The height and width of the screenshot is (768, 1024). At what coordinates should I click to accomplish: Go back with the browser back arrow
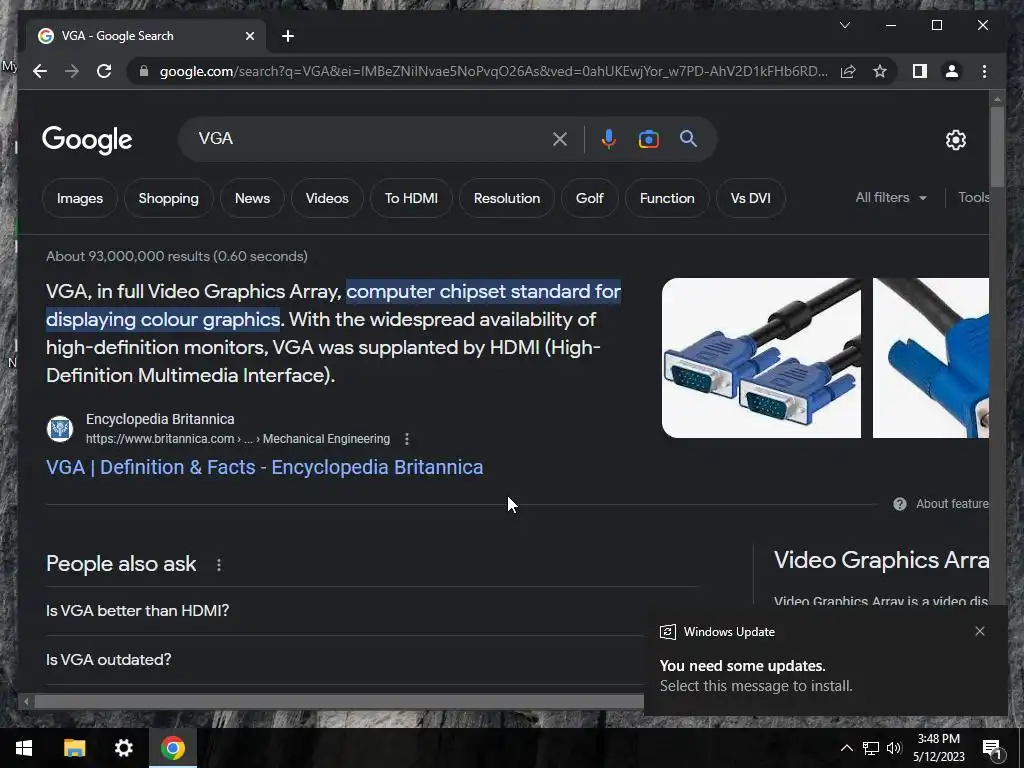(x=40, y=71)
